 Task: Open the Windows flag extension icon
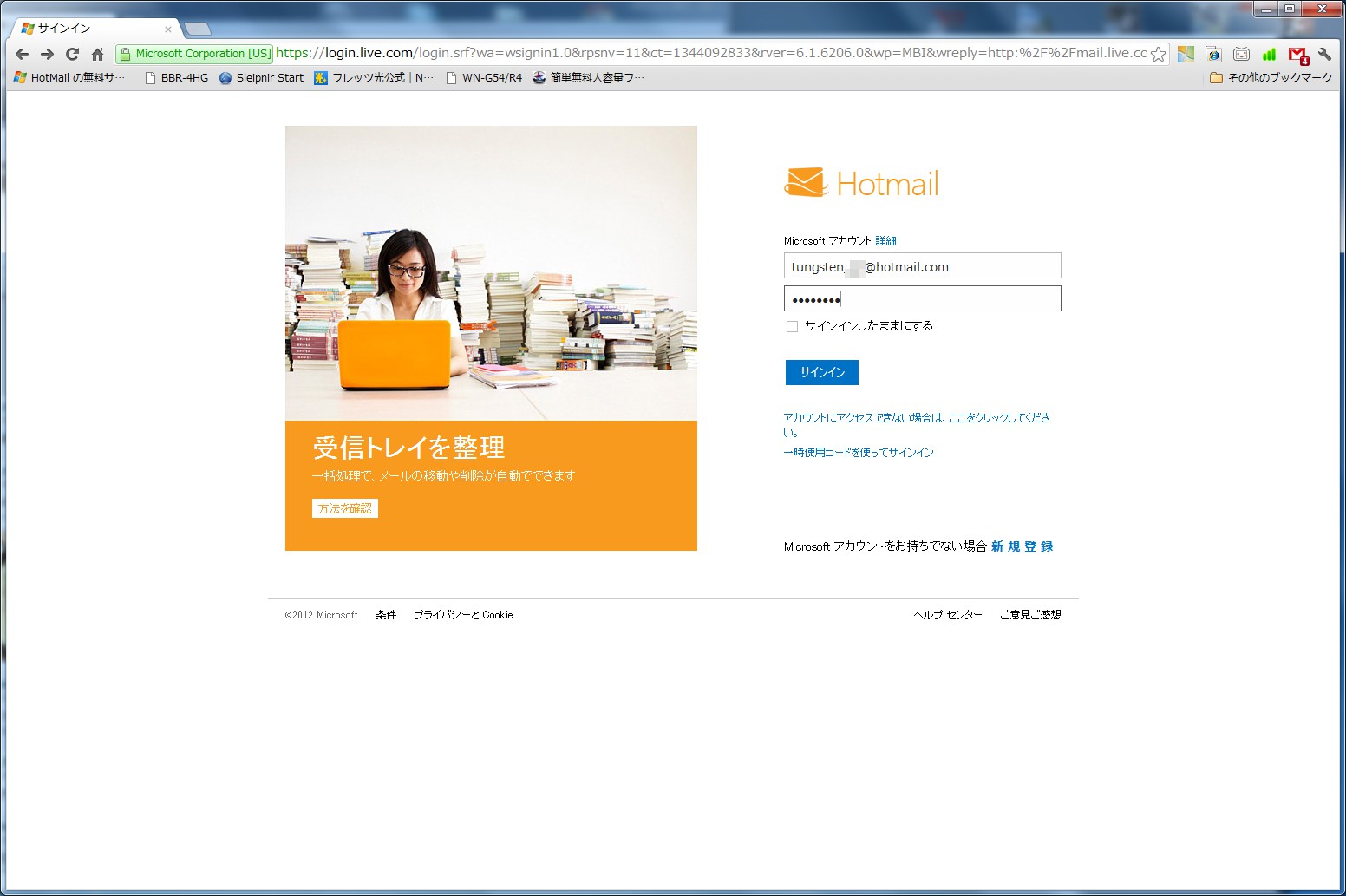[1186, 54]
